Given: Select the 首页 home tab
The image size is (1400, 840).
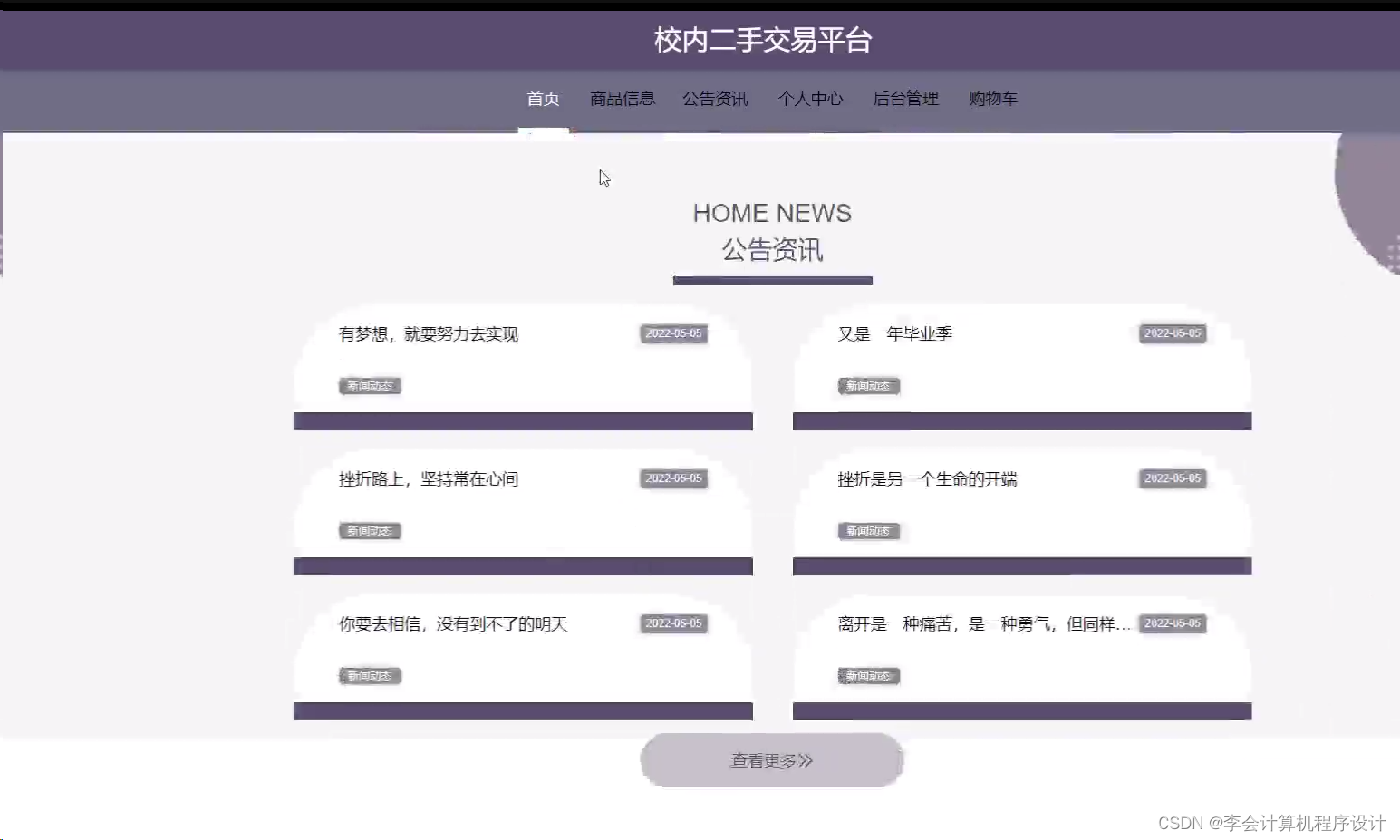Looking at the screenshot, I should point(543,99).
